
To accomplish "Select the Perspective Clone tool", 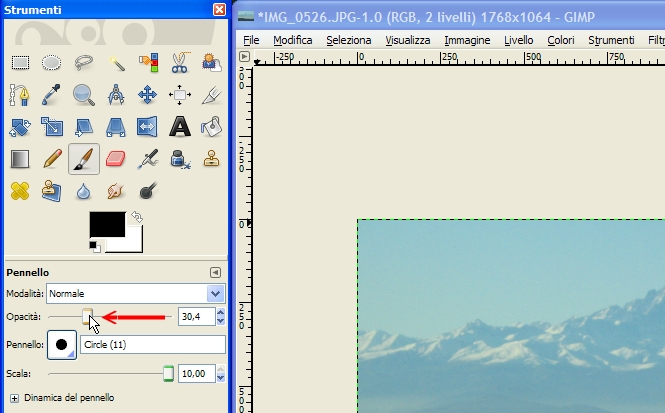I will click(51, 191).
